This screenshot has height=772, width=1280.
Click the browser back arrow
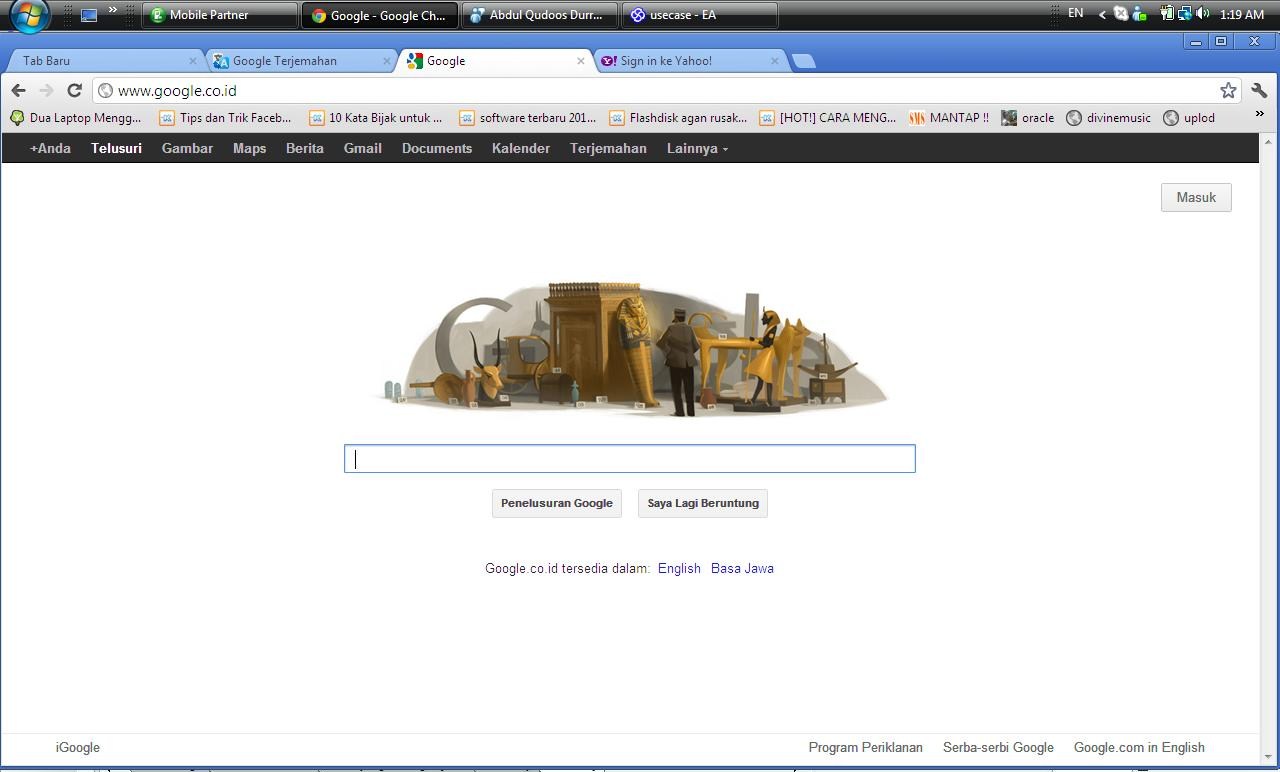point(18,90)
